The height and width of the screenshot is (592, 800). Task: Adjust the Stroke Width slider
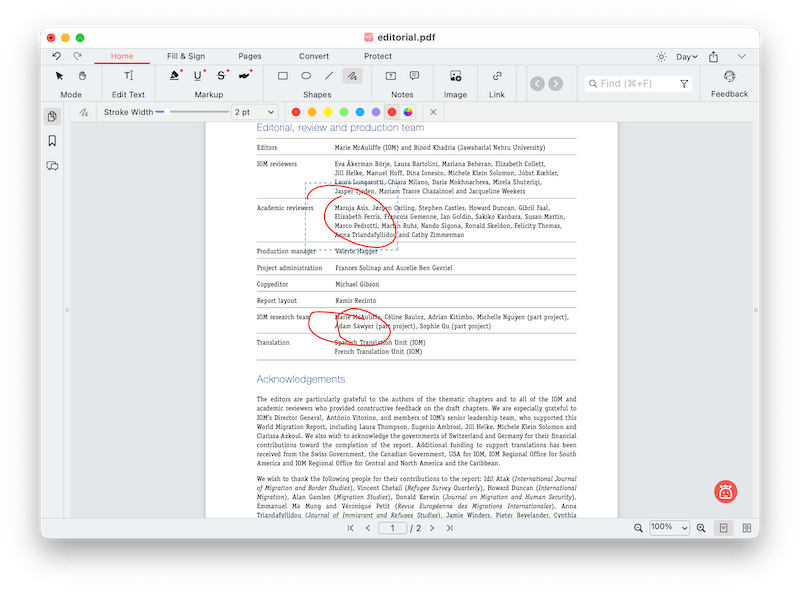click(x=193, y=112)
